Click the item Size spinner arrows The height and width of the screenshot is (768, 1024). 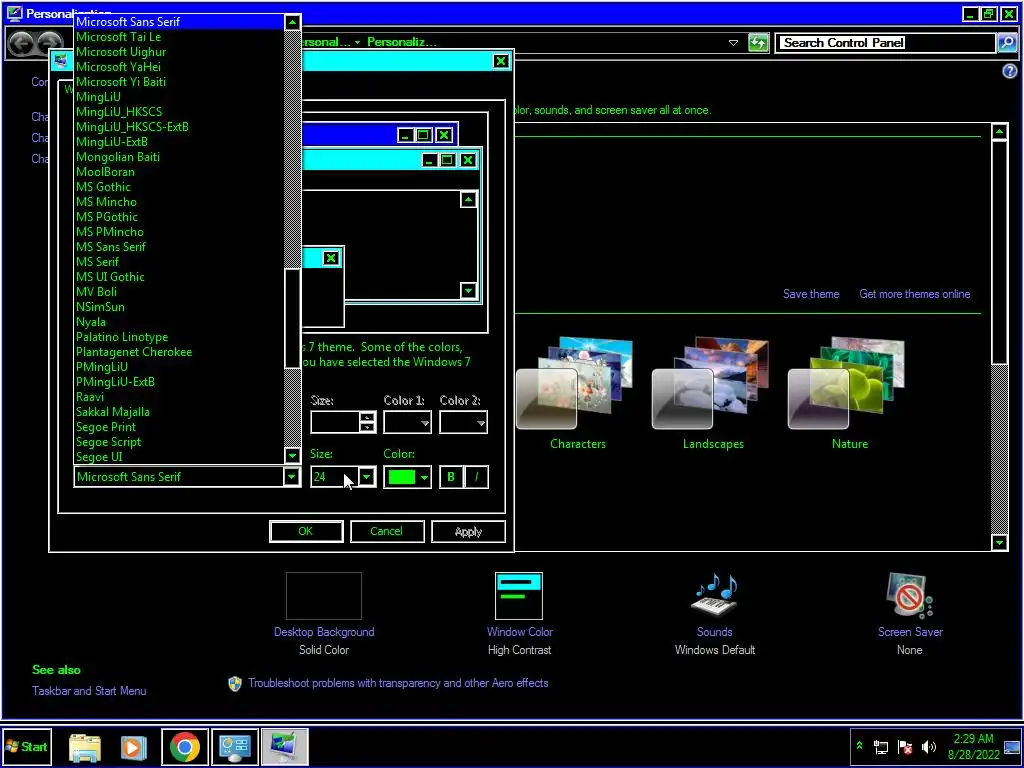coord(368,423)
